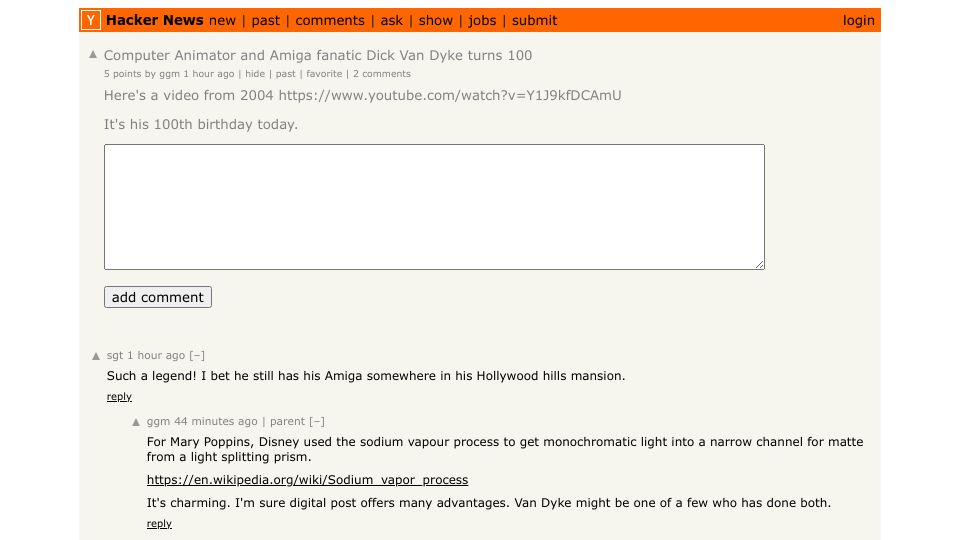This screenshot has width=960, height=540.
Task: Open the '44 minutes ago' permalink
Action: [216, 421]
